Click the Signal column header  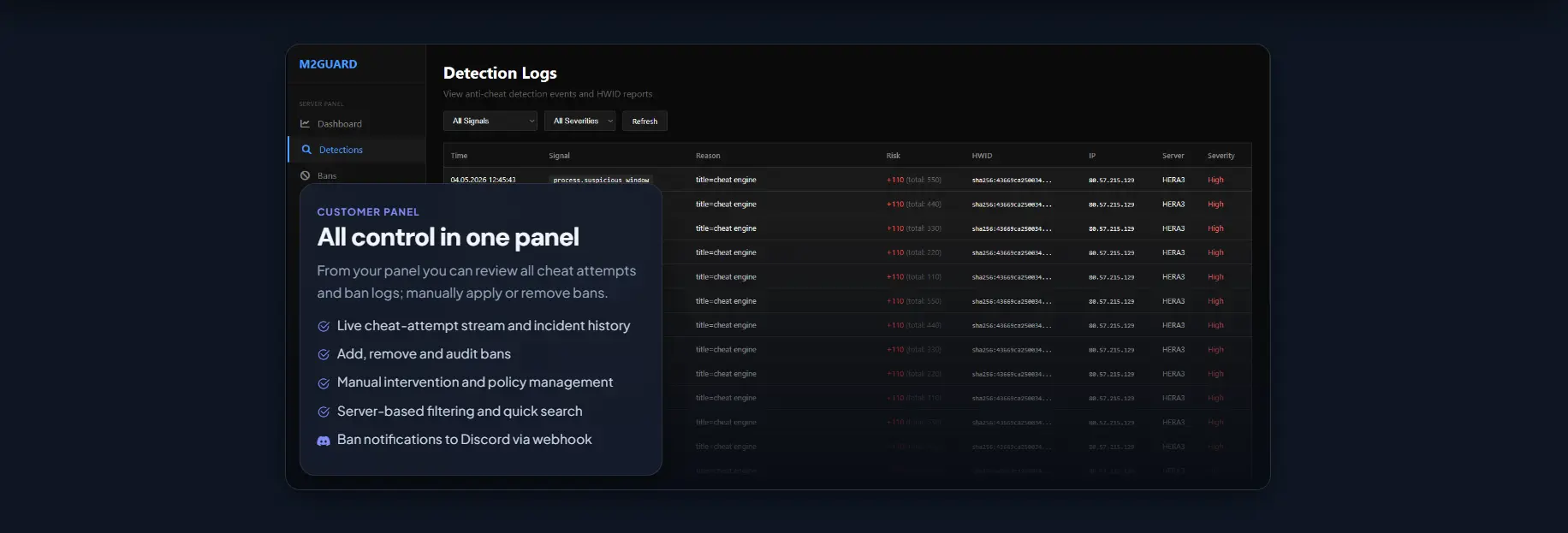tap(559, 156)
